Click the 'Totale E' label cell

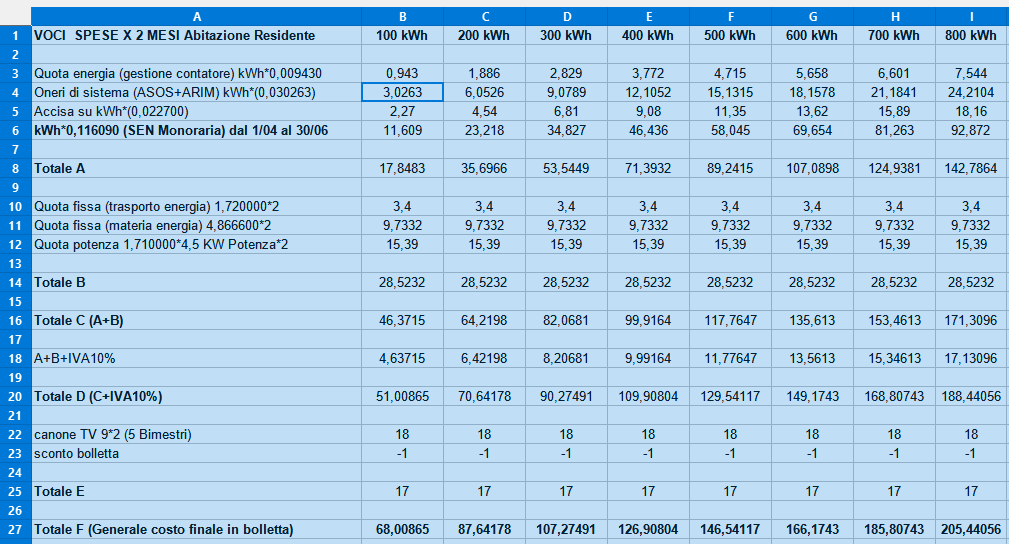point(196,492)
